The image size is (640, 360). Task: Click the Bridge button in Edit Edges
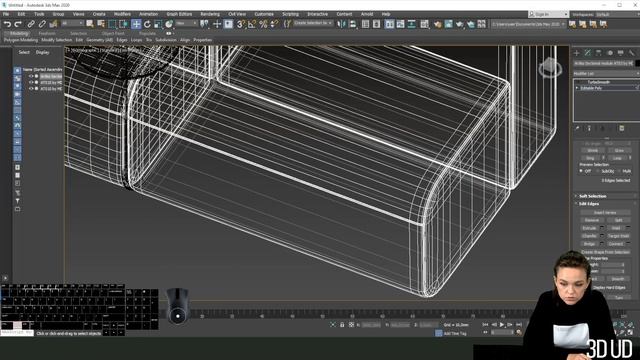pos(589,244)
